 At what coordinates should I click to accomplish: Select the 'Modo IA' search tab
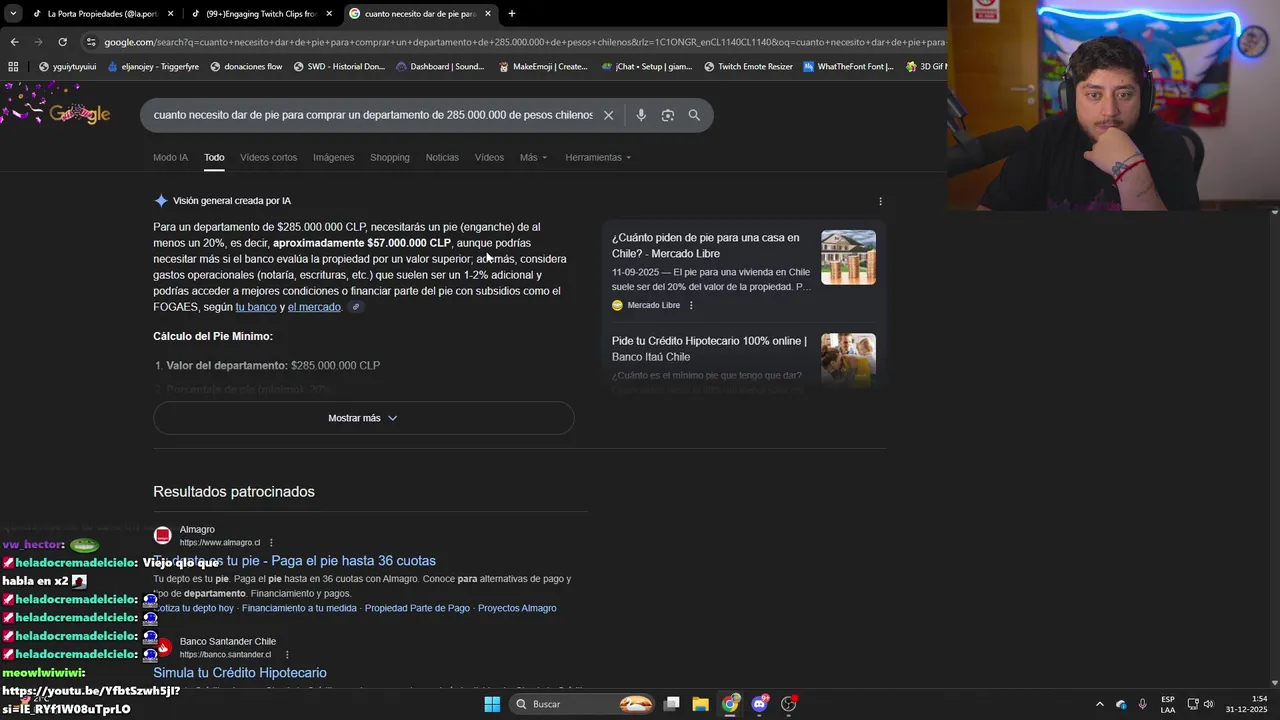click(170, 157)
